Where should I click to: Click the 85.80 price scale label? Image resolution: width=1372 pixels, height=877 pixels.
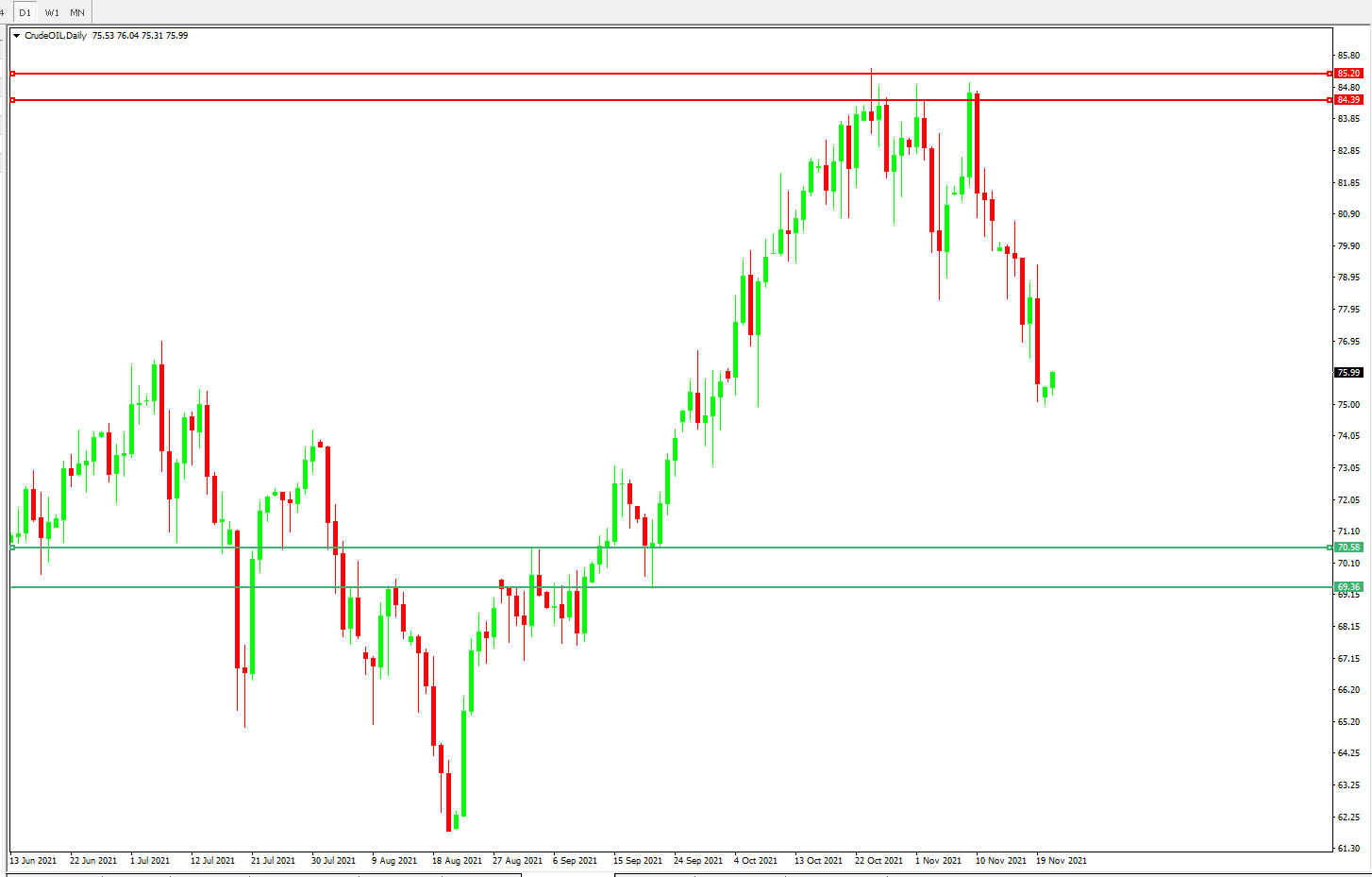click(x=1348, y=56)
